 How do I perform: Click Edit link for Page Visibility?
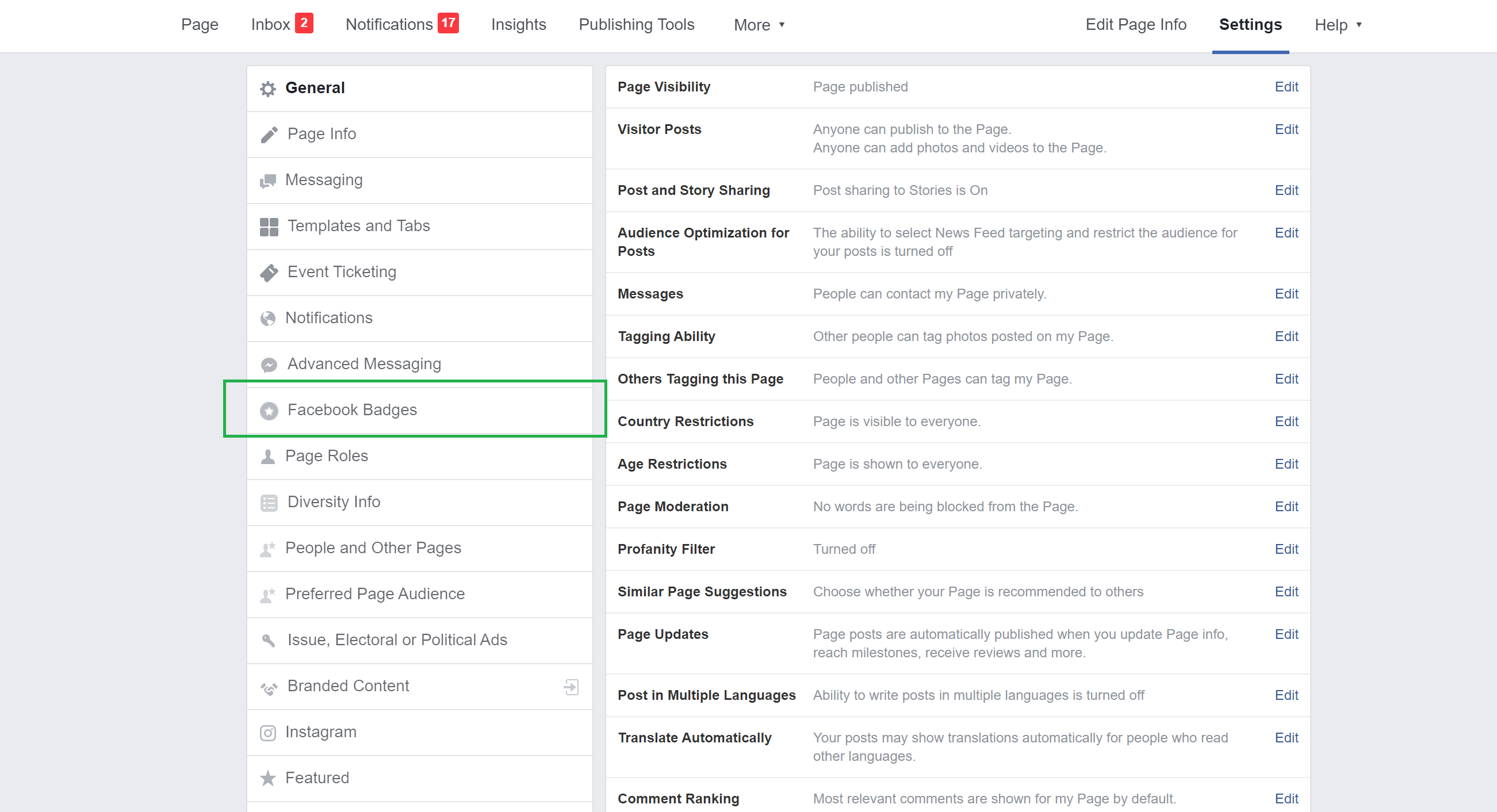(1286, 87)
